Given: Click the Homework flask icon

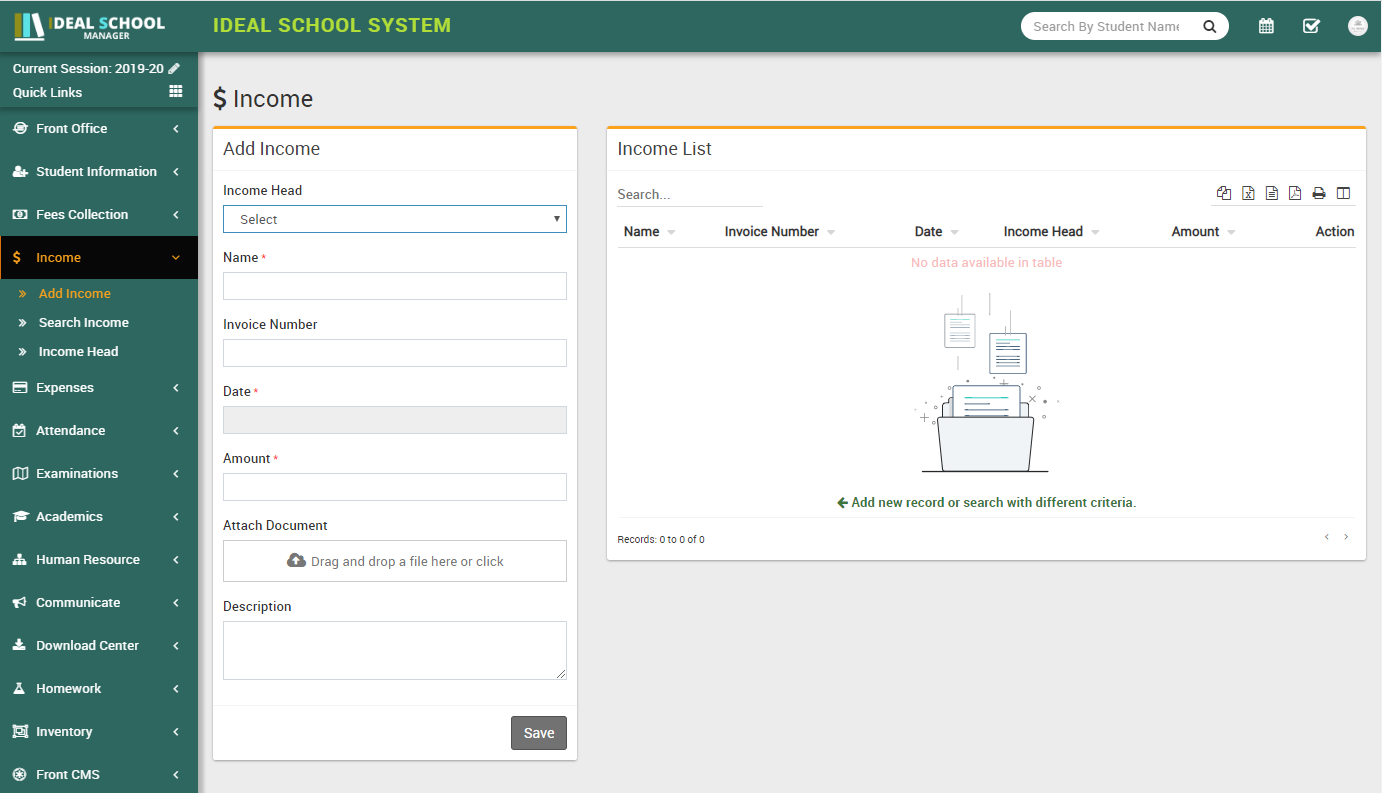Looking at the screenshot, I should point(20,688).
